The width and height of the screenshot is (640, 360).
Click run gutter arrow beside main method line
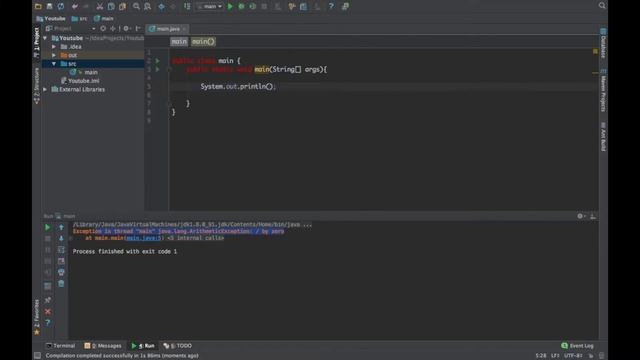158,69
